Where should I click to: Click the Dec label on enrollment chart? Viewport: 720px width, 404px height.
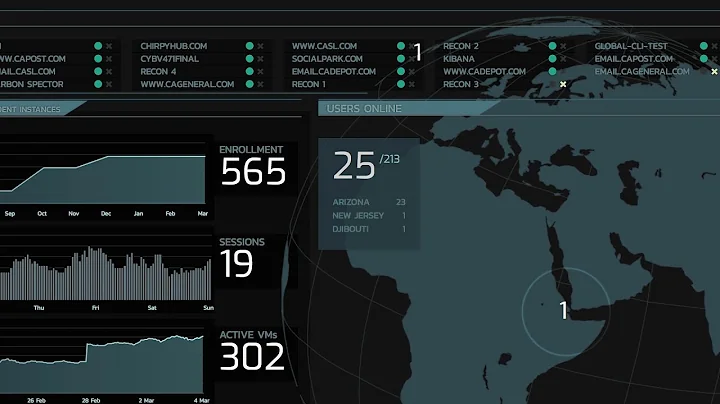coord(106,213)
